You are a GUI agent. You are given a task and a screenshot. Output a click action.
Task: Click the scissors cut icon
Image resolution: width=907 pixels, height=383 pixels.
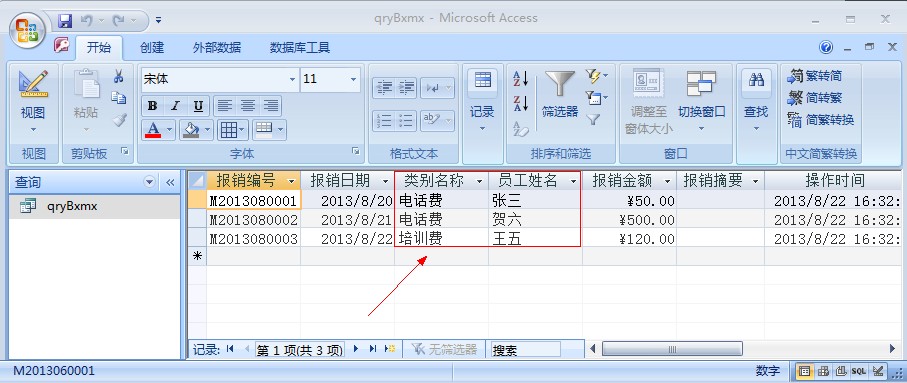119,76
